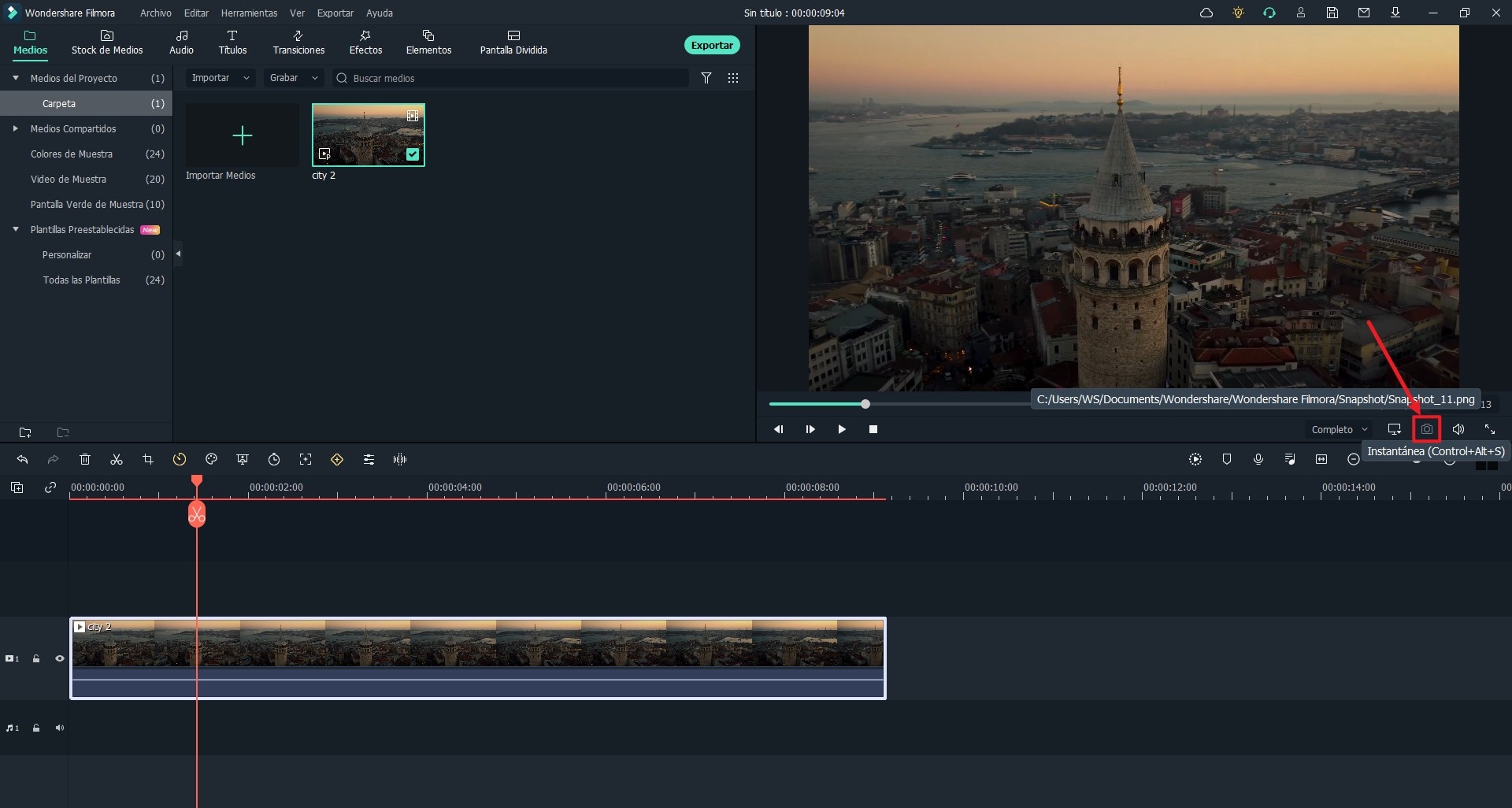Play the preview

tap(842, 429)
